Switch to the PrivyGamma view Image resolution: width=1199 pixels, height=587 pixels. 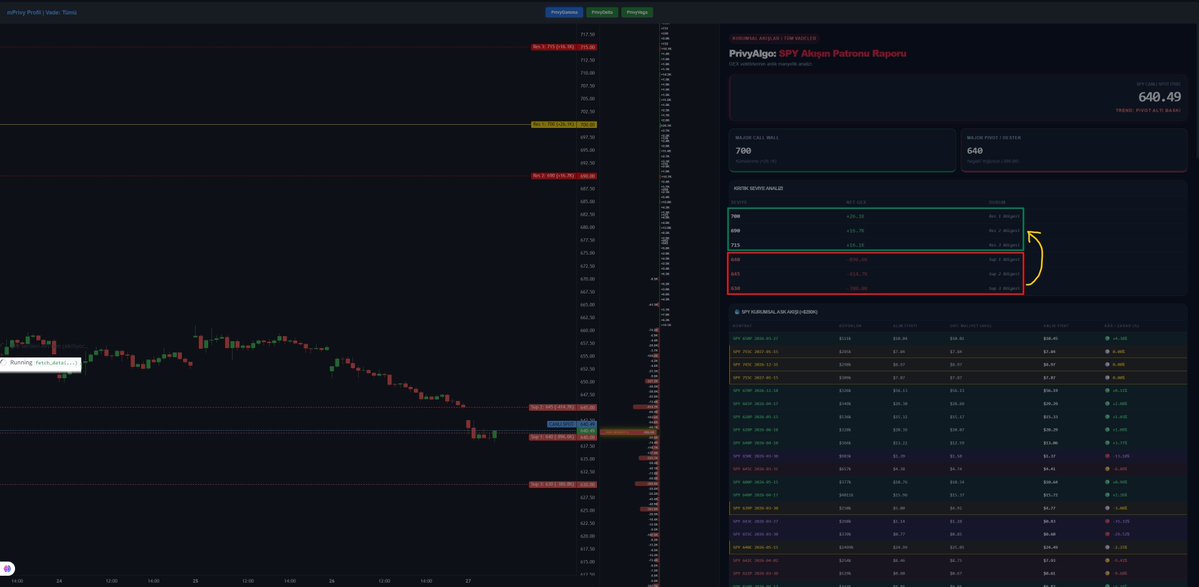coord(563,12)
